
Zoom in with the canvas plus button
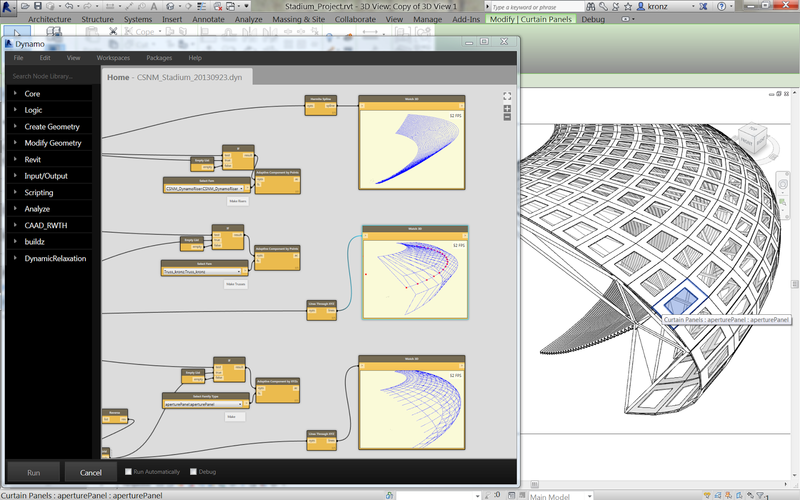(x=508, y=108)
